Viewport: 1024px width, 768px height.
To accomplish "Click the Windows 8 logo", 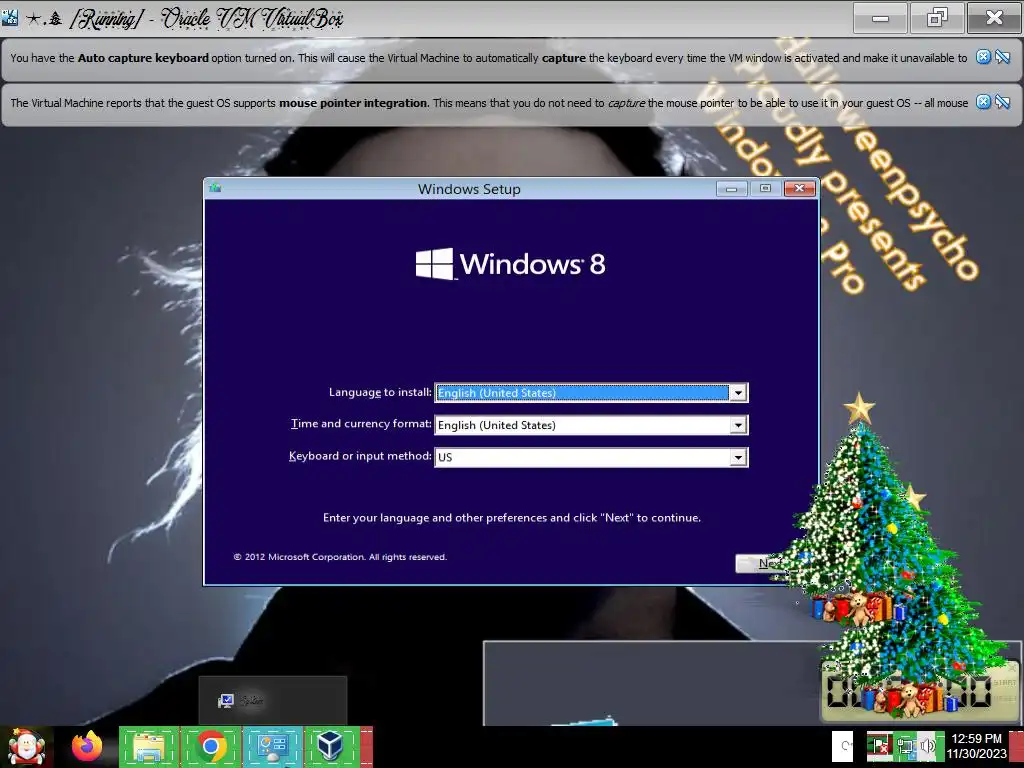I will coord(510,264).
